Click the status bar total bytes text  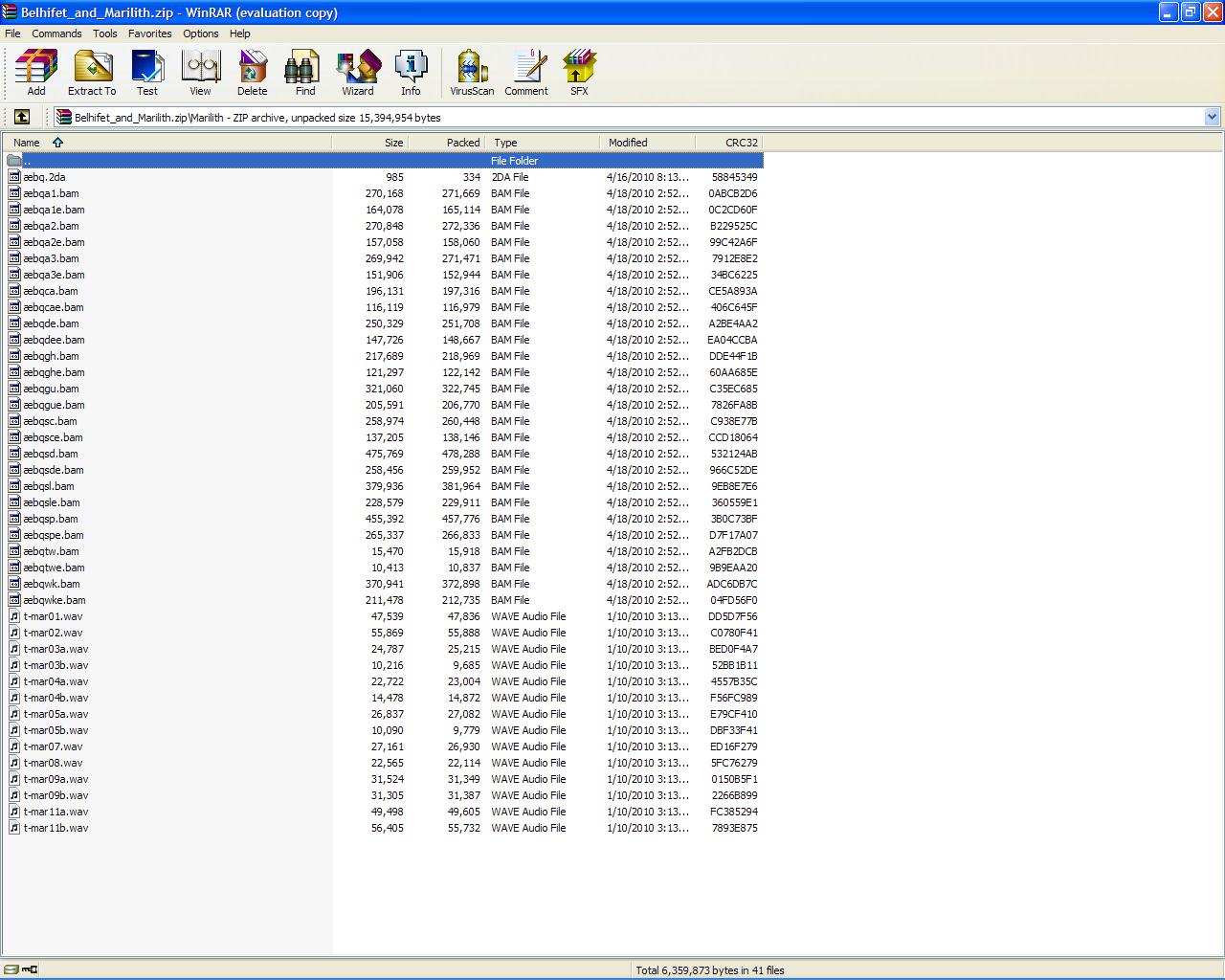click(x=710, y=970)
